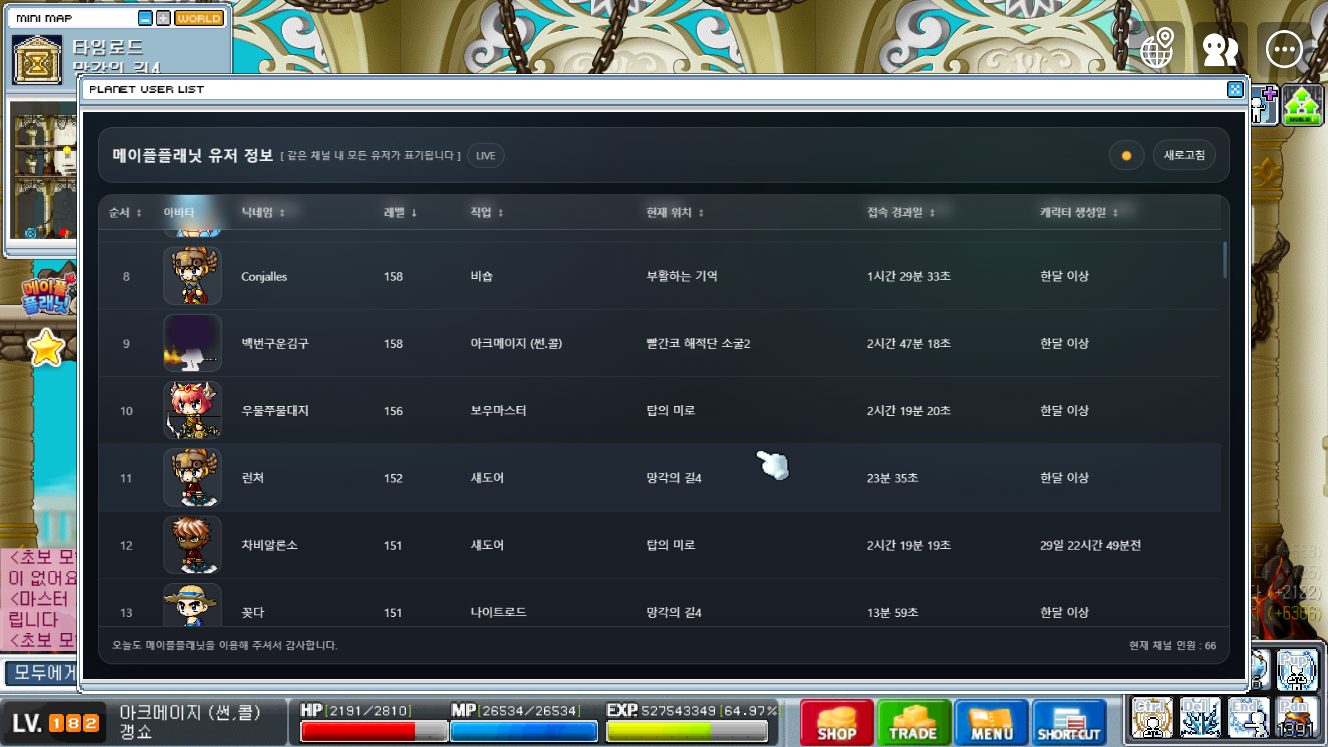The width and height of the screenshot is (1328, 747).
Task: Click the Maple Planet event logo icon
Action: (49, 293)
